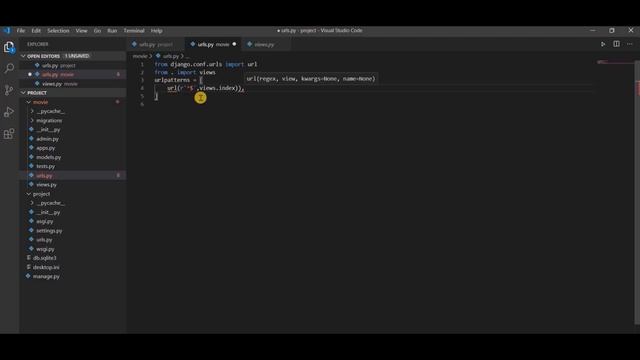Click the VS Code logo in title bar
The height and width of the screenshot is (360, 640).
pos(7,31)
